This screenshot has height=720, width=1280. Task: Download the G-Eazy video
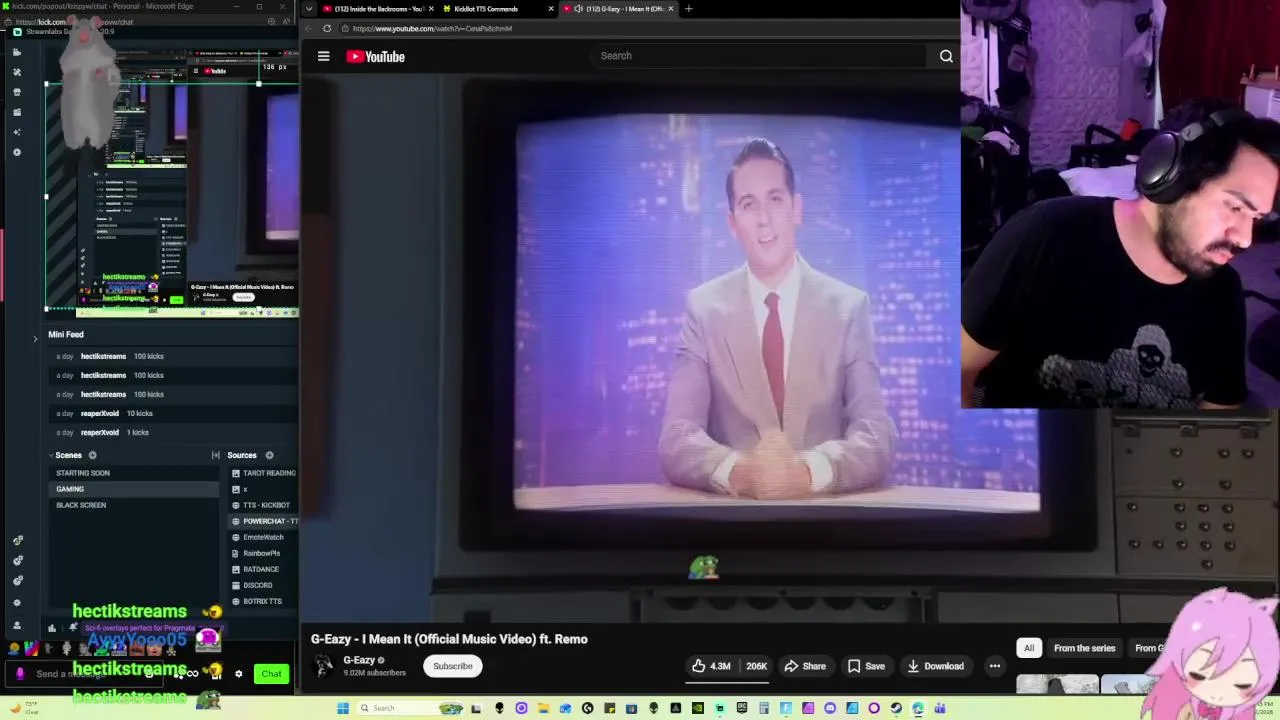click(x=935, y=666)
